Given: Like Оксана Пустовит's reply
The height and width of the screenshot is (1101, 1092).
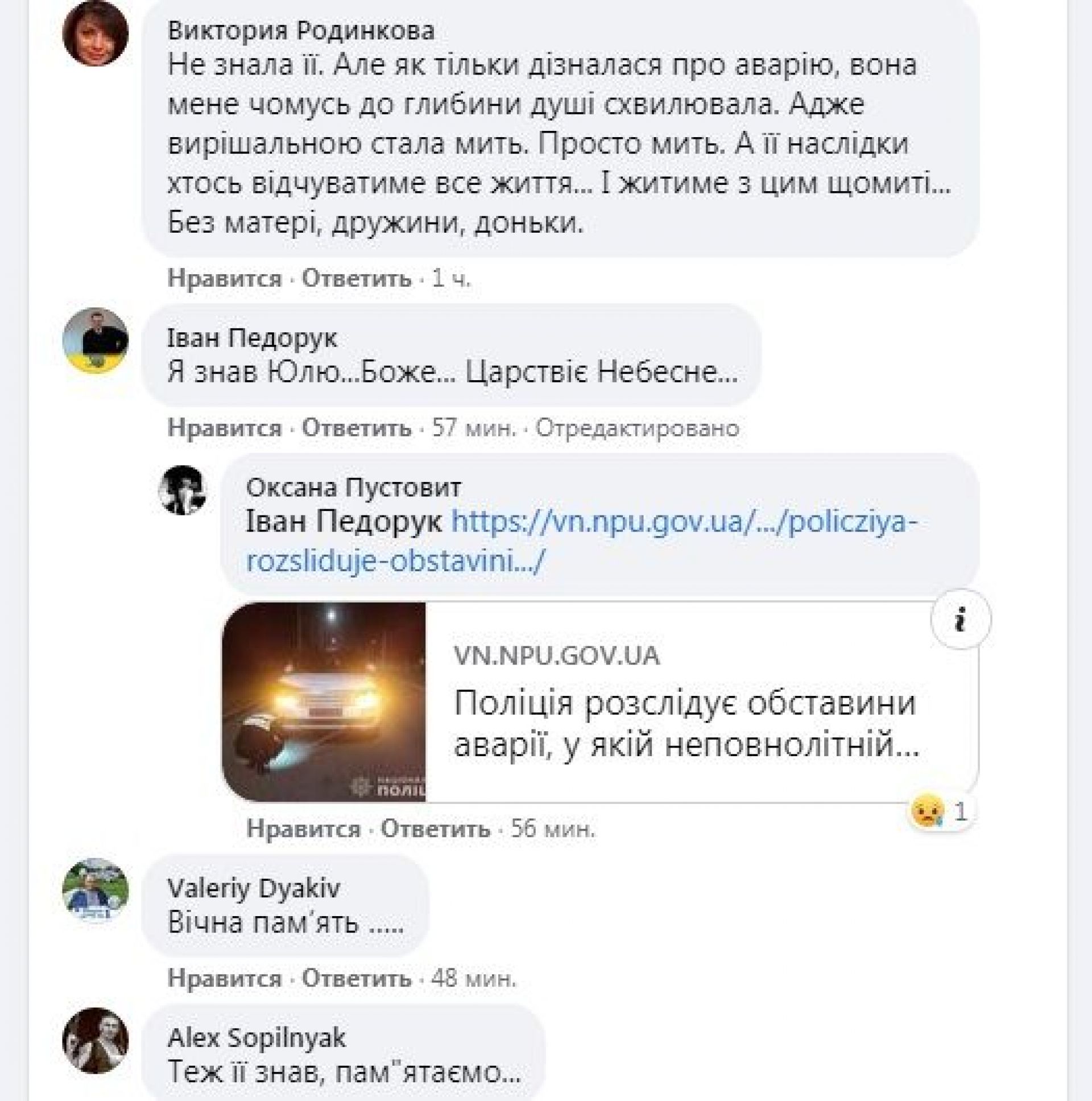Looking at the screenshot, I should 303,828.
